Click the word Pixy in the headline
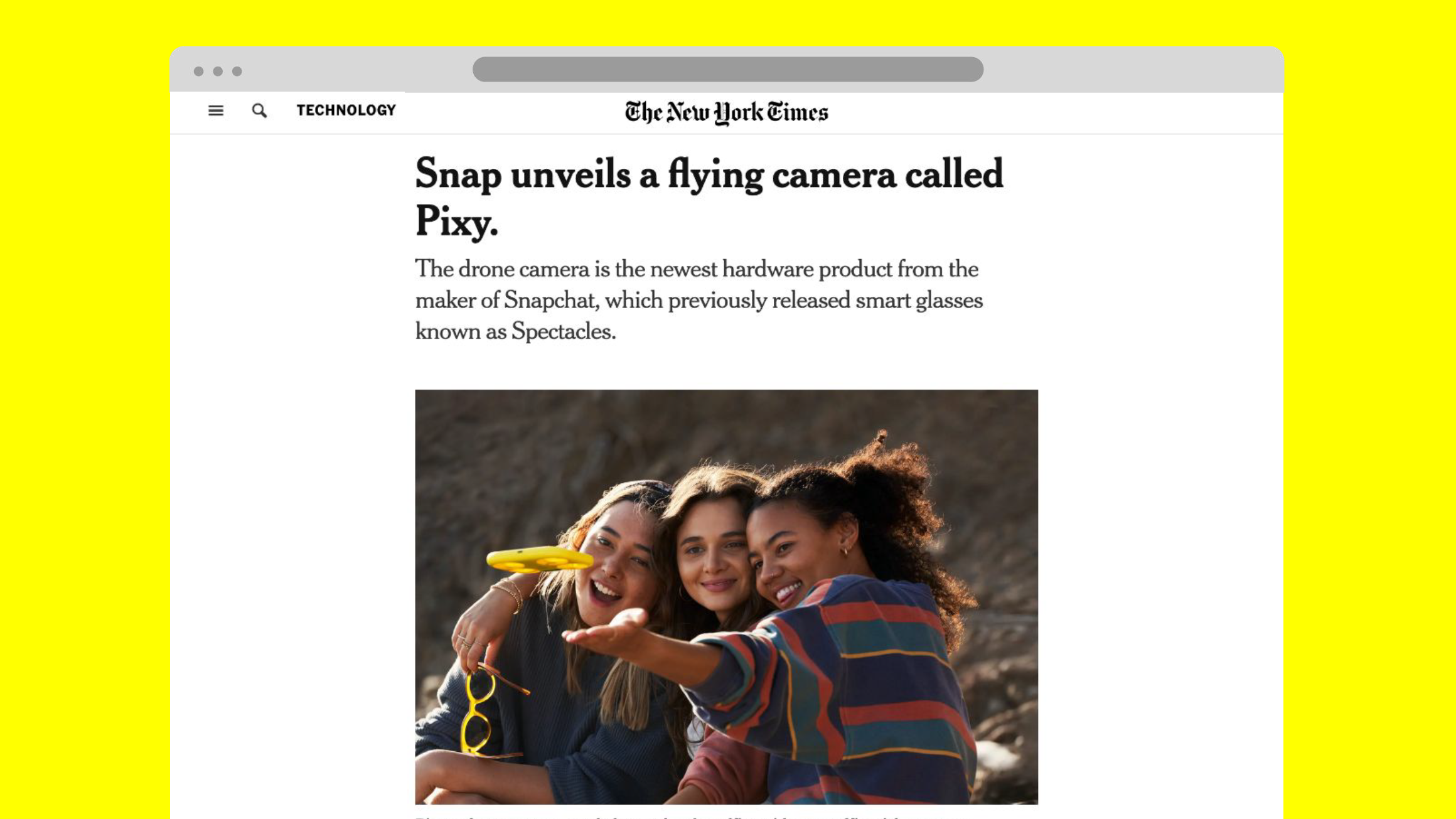 [456, 222]
